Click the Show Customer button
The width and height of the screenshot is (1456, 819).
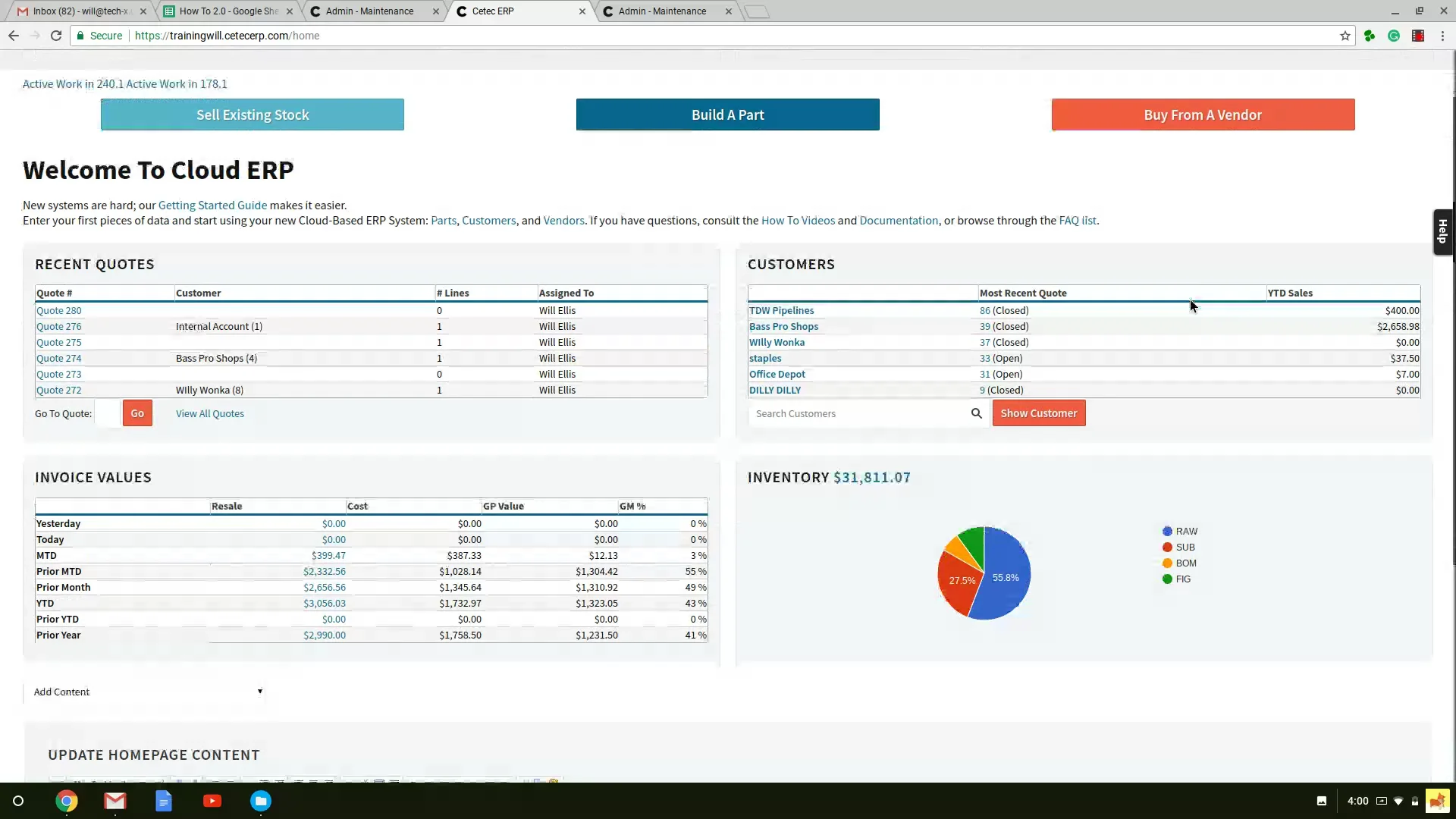(1039, 413)
